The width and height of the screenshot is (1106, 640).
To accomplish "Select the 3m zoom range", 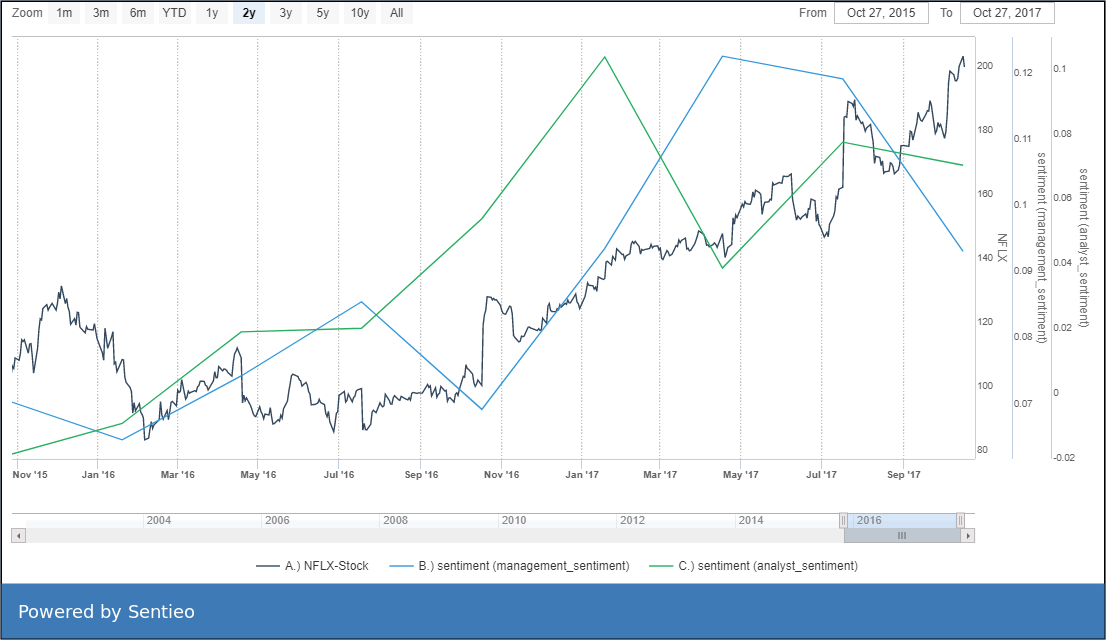I will click(x=101, y=13).
